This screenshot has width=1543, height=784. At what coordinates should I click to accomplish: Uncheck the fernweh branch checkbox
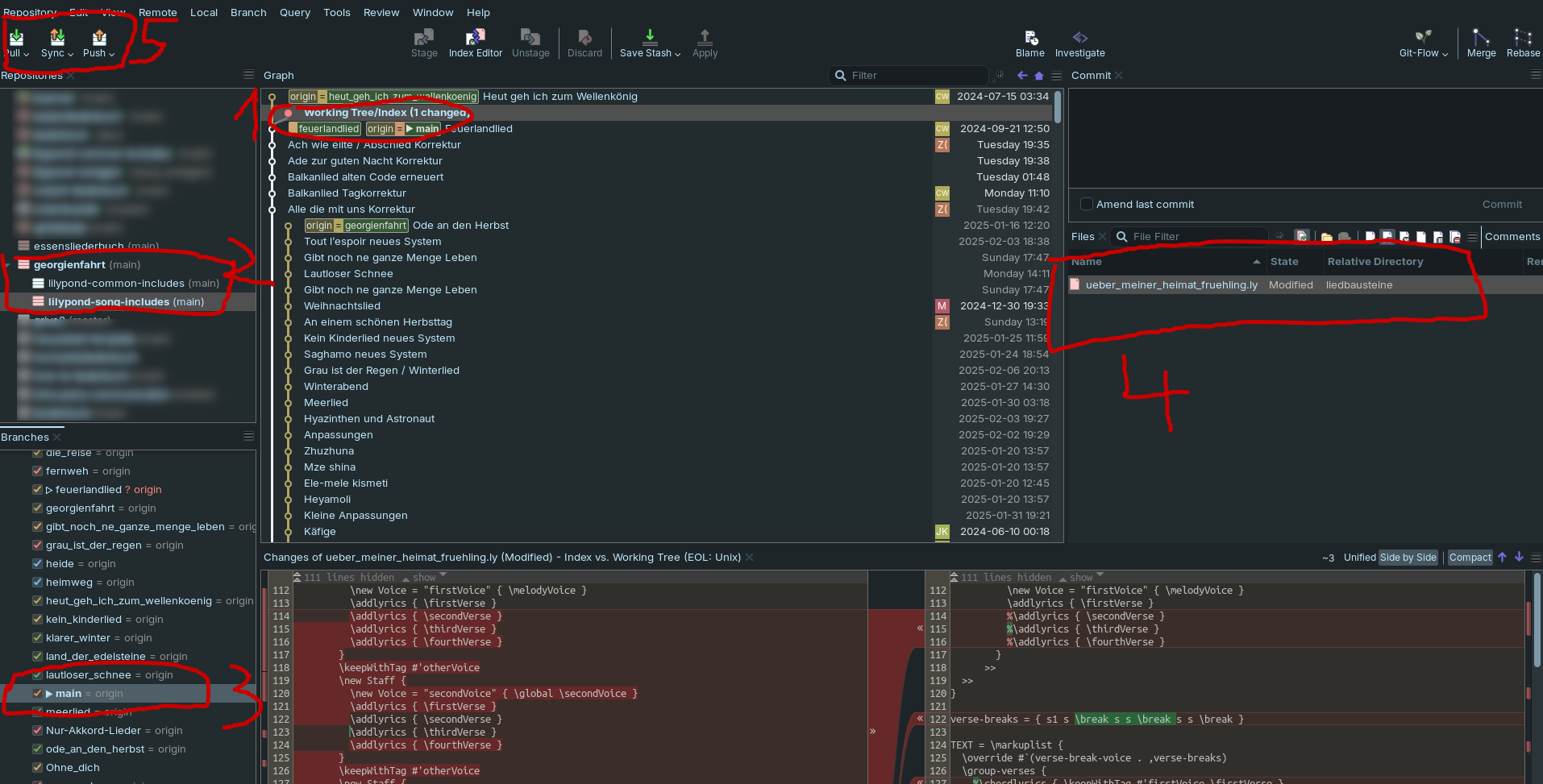37,471
